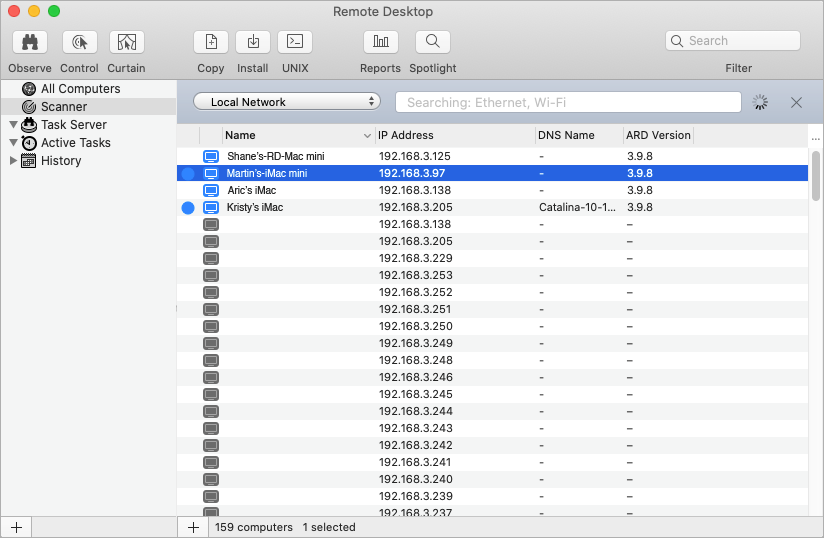The width and height of the screenshot is (824, 538).
Task: Open the UNIX command tool
Action: click(295, 42)
